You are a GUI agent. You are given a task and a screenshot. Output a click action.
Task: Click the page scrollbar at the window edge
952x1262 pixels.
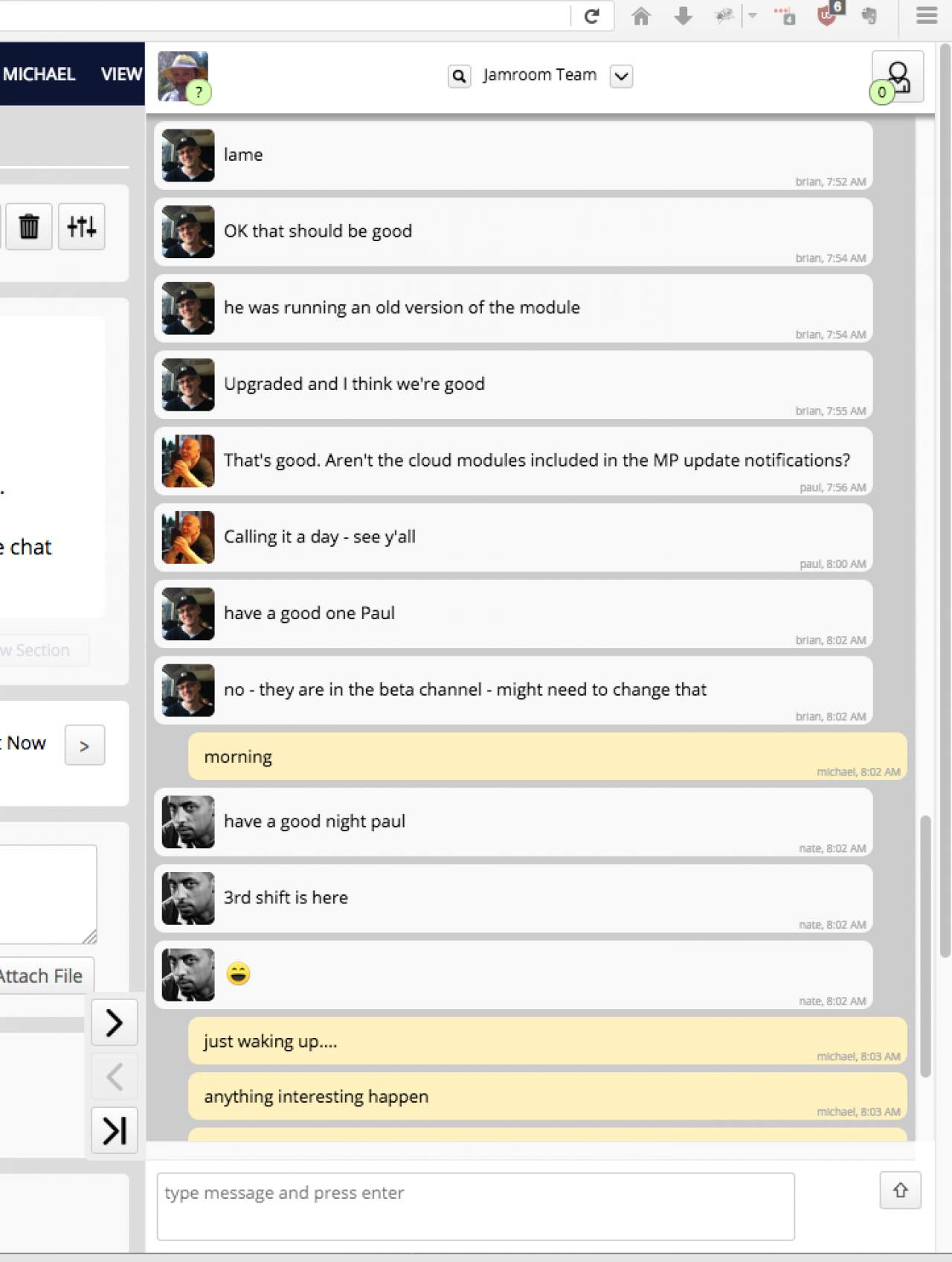[945, 500]
